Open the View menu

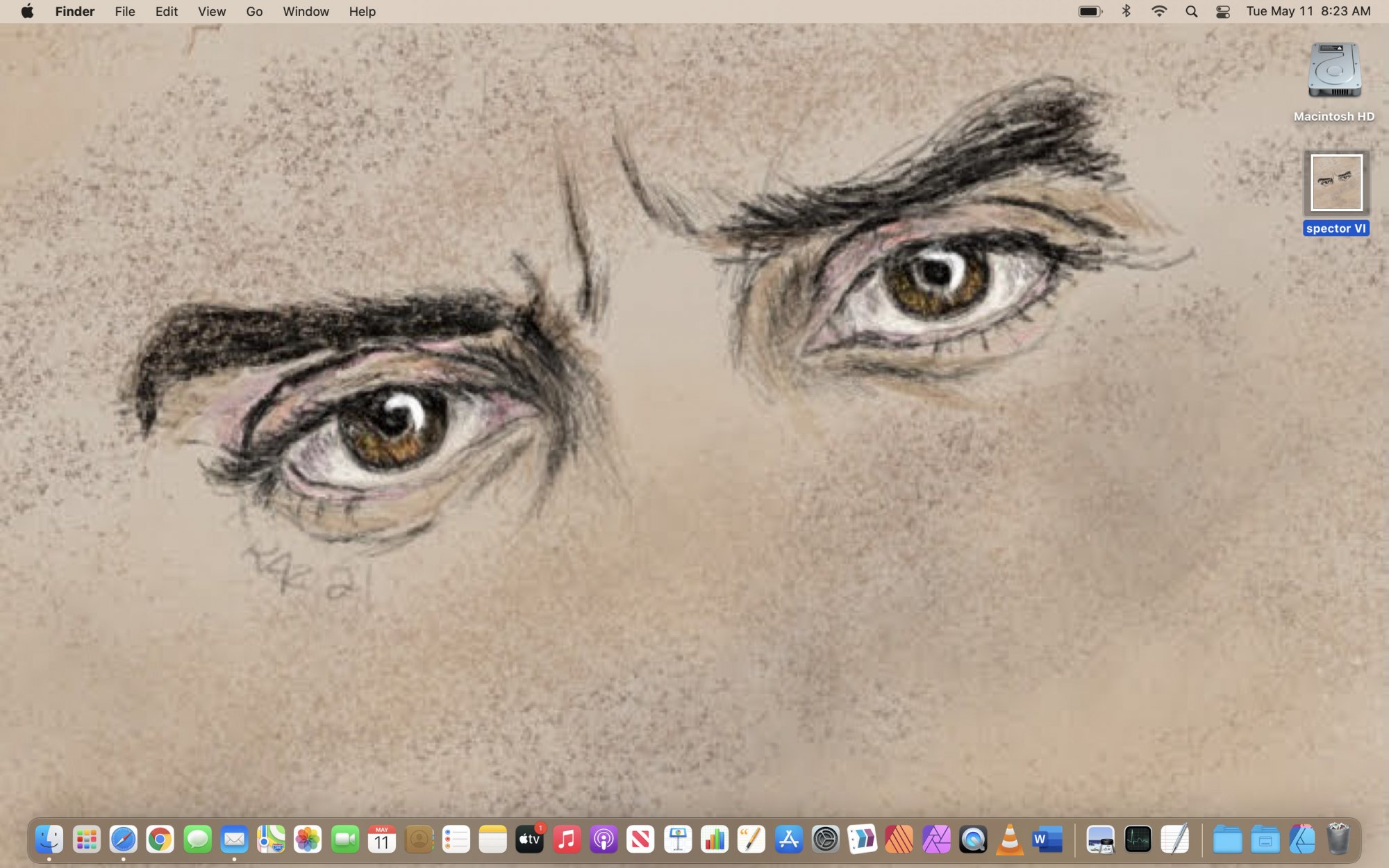211,12
